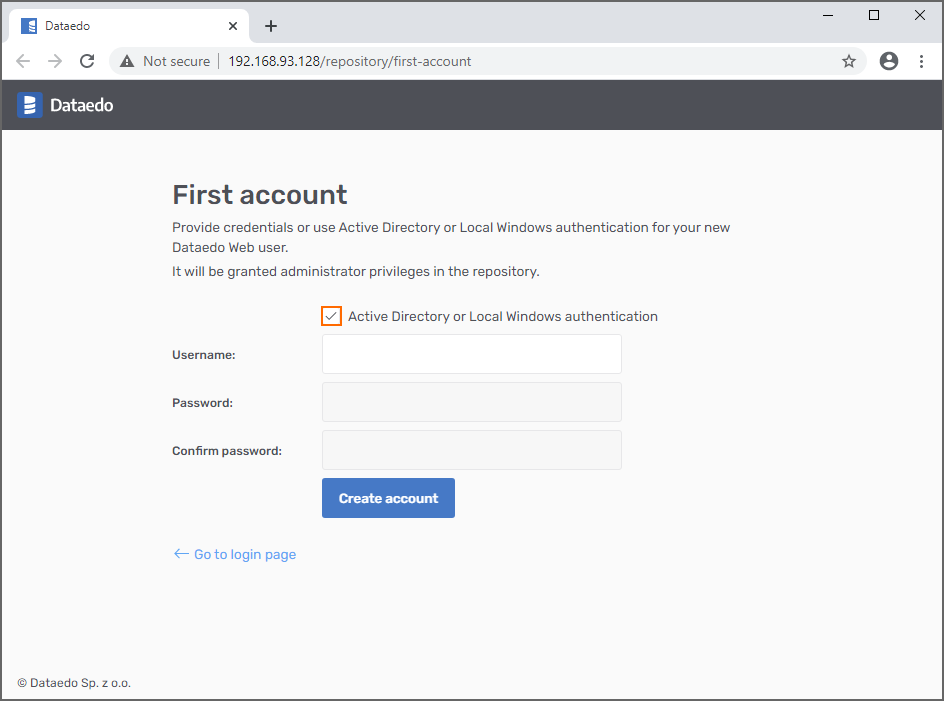The height and width of the screenshot is (701, 944).
Task: Open the Chrome profile avatar
Action: coord(888,61)
